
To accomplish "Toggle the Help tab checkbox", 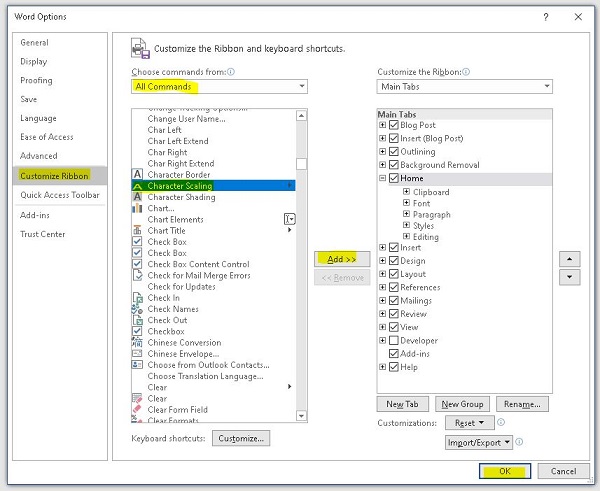I will (394, 367).
